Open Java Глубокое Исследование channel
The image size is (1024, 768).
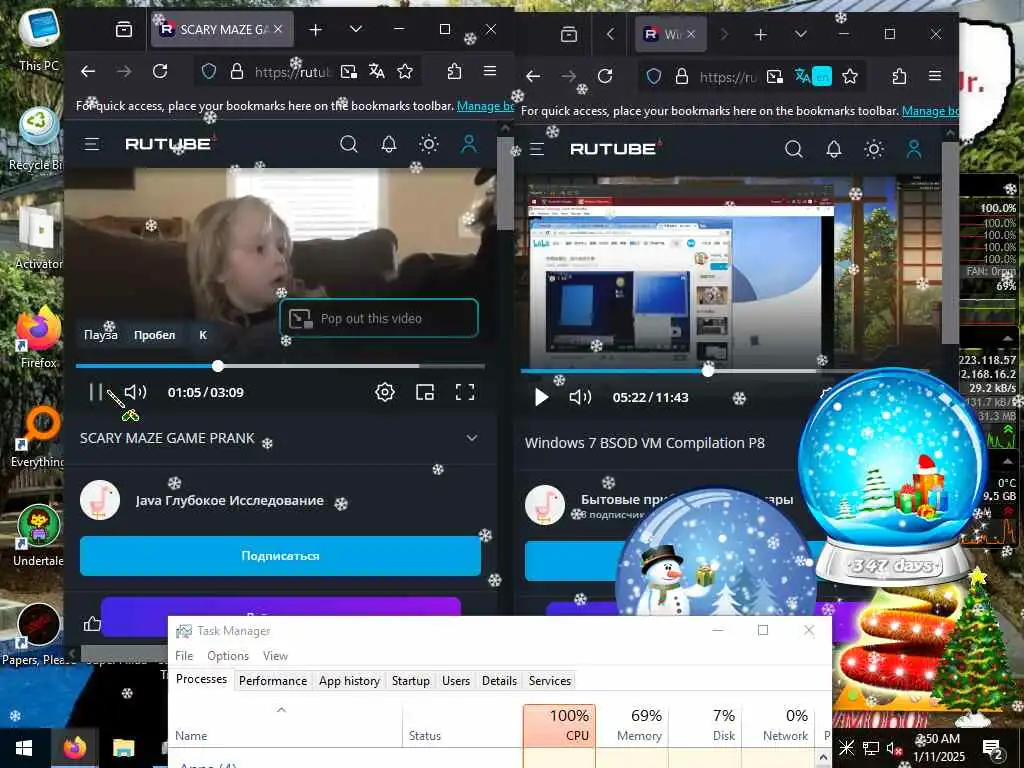click(x=229, y=500)
